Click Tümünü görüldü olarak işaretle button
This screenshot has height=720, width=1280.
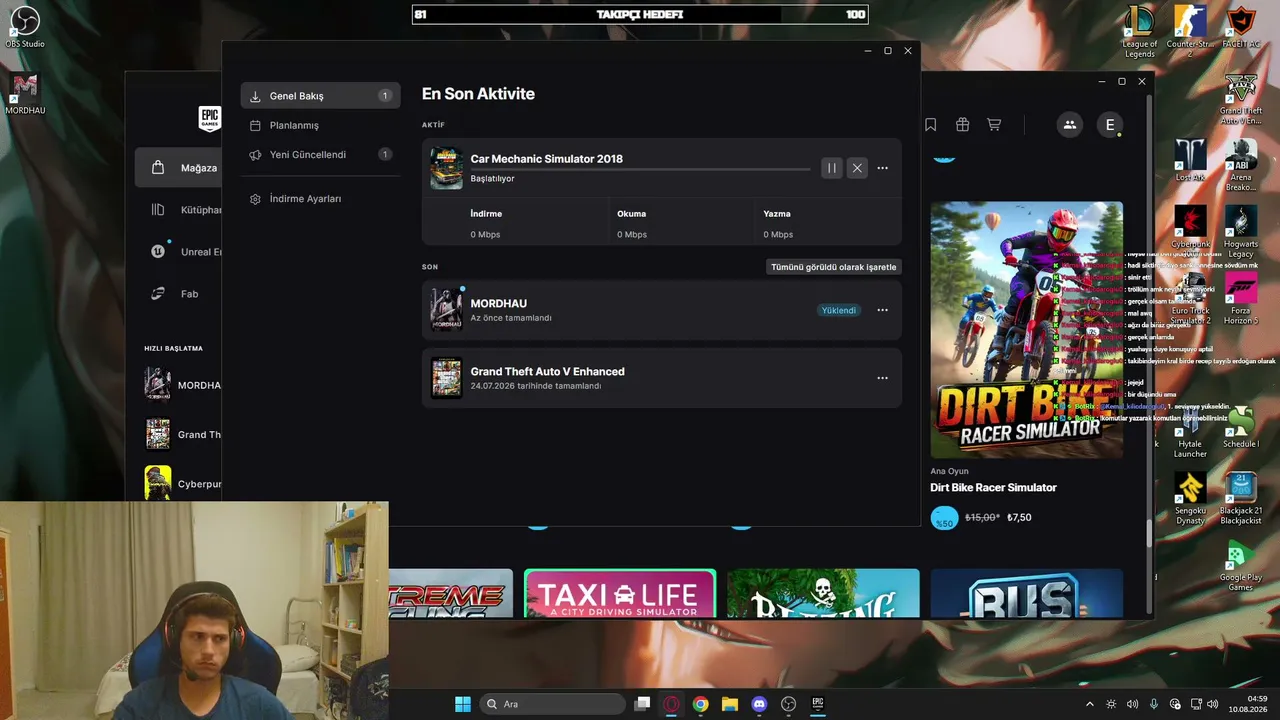834,267
